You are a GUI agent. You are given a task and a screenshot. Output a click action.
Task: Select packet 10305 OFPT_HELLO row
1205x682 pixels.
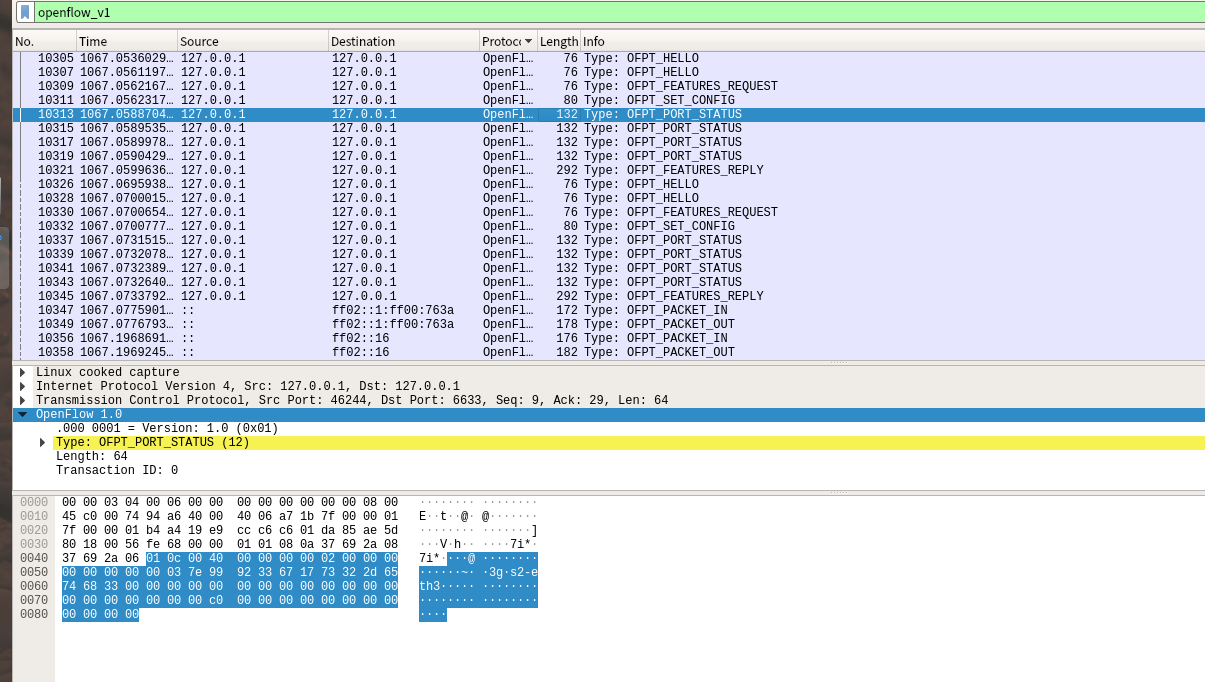(609, 58)
